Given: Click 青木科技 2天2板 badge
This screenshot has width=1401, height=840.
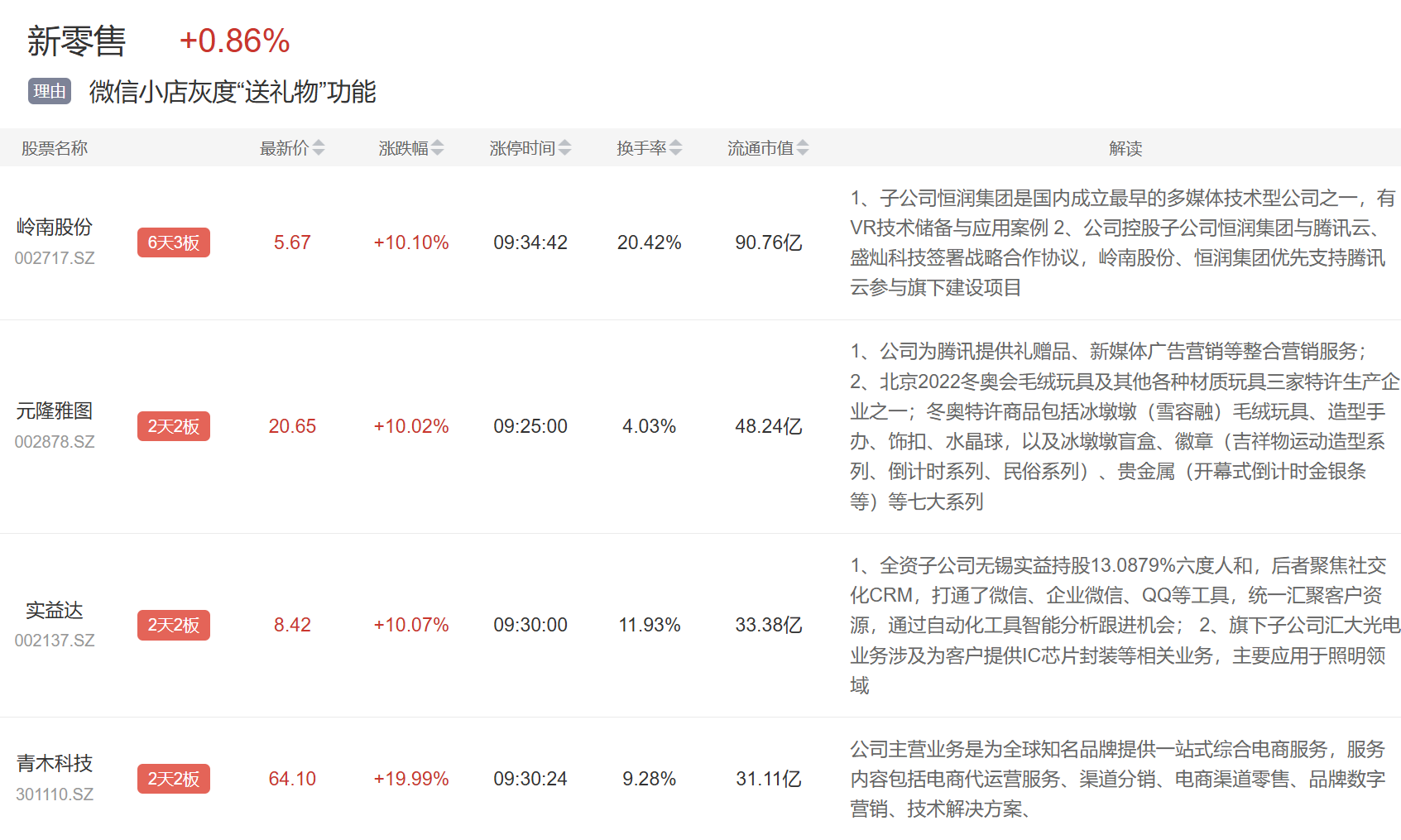Looking at the screenshot, I should [x=174, y=779].
